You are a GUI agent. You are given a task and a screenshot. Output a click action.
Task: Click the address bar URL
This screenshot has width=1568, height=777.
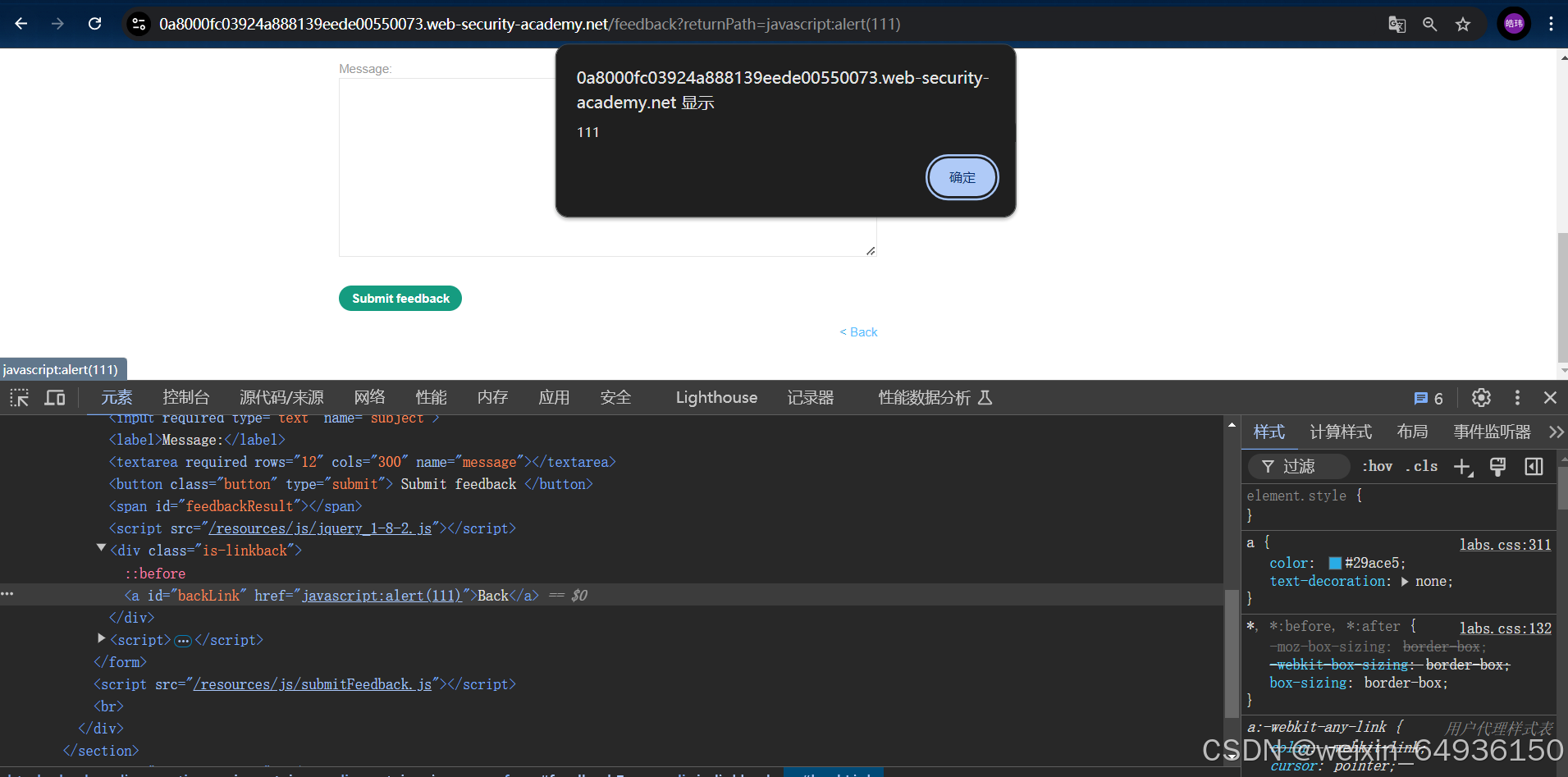530,24
